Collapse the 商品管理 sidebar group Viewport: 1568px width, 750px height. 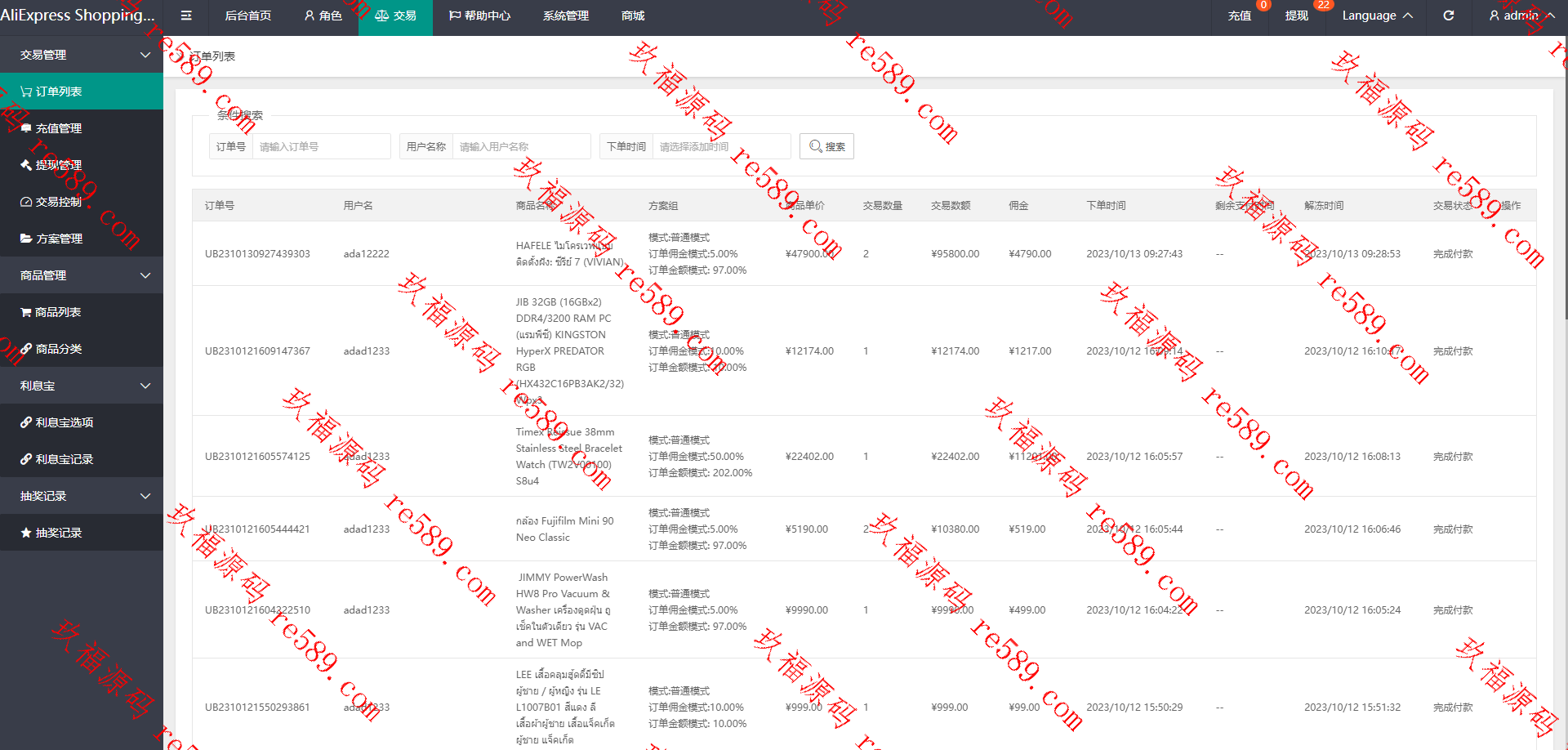82,275
